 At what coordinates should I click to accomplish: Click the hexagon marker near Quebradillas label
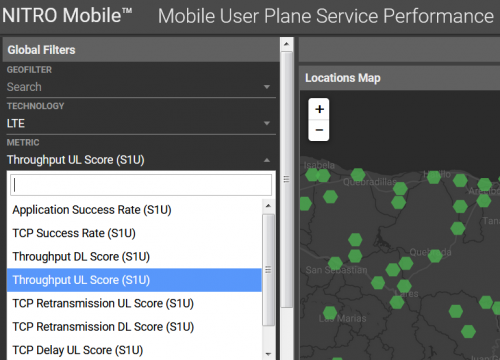click(x=358, y=175)
